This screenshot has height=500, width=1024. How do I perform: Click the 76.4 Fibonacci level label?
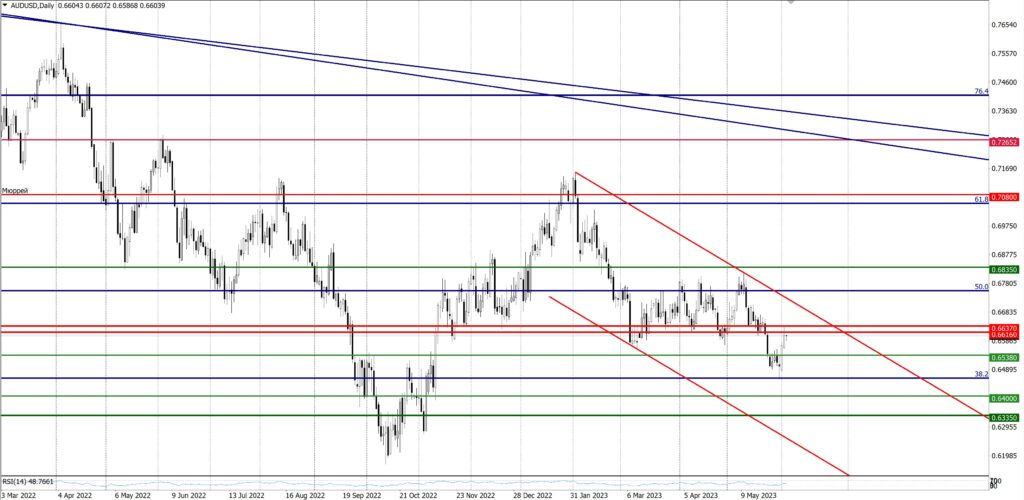(981, 92)
